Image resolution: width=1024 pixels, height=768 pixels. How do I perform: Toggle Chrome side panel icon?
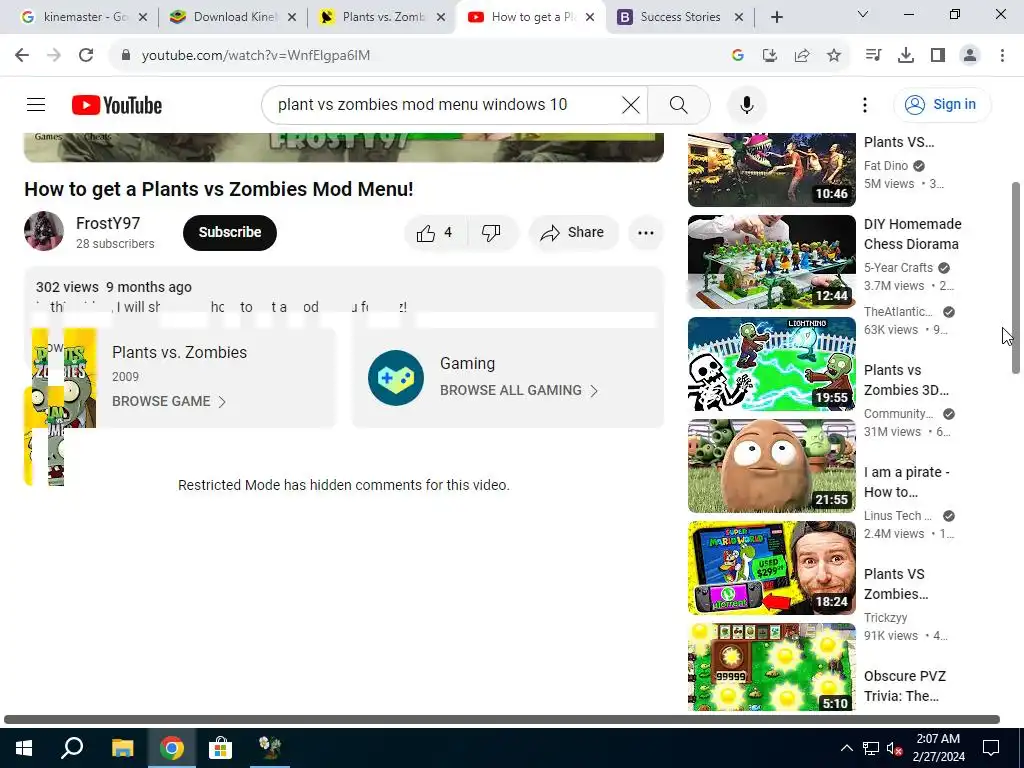pos(938,56)
